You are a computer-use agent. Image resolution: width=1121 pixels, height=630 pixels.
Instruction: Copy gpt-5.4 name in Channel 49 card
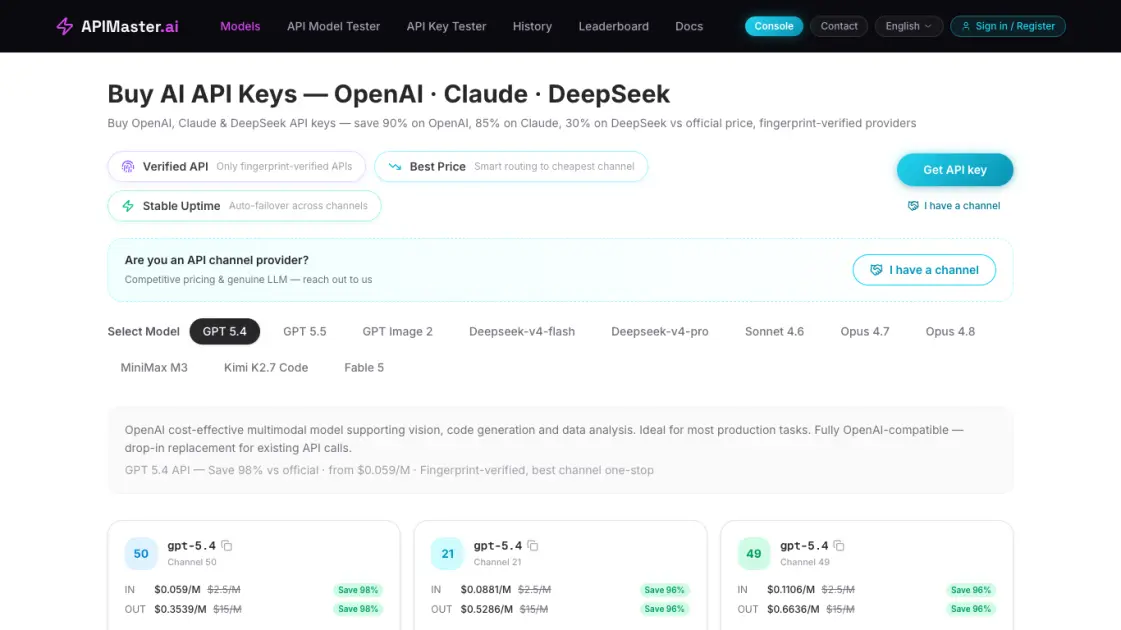coord(839,546)
